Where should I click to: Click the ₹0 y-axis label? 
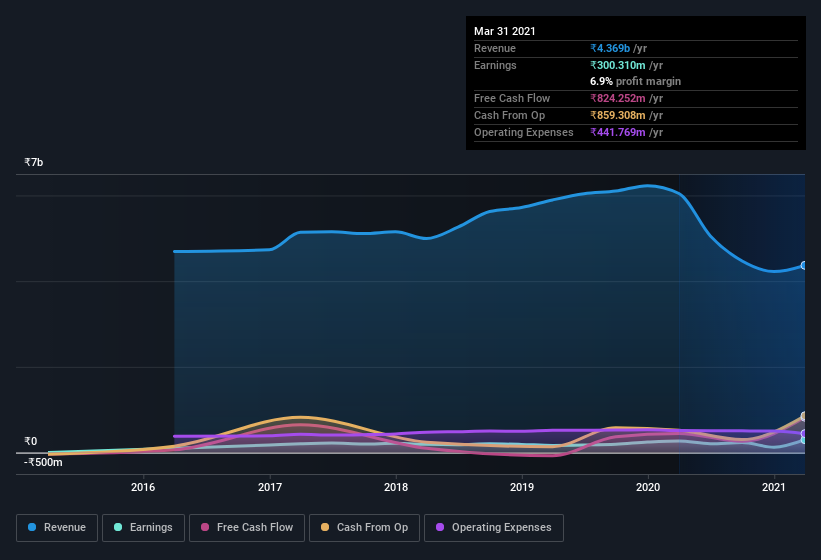click(30, 441)
